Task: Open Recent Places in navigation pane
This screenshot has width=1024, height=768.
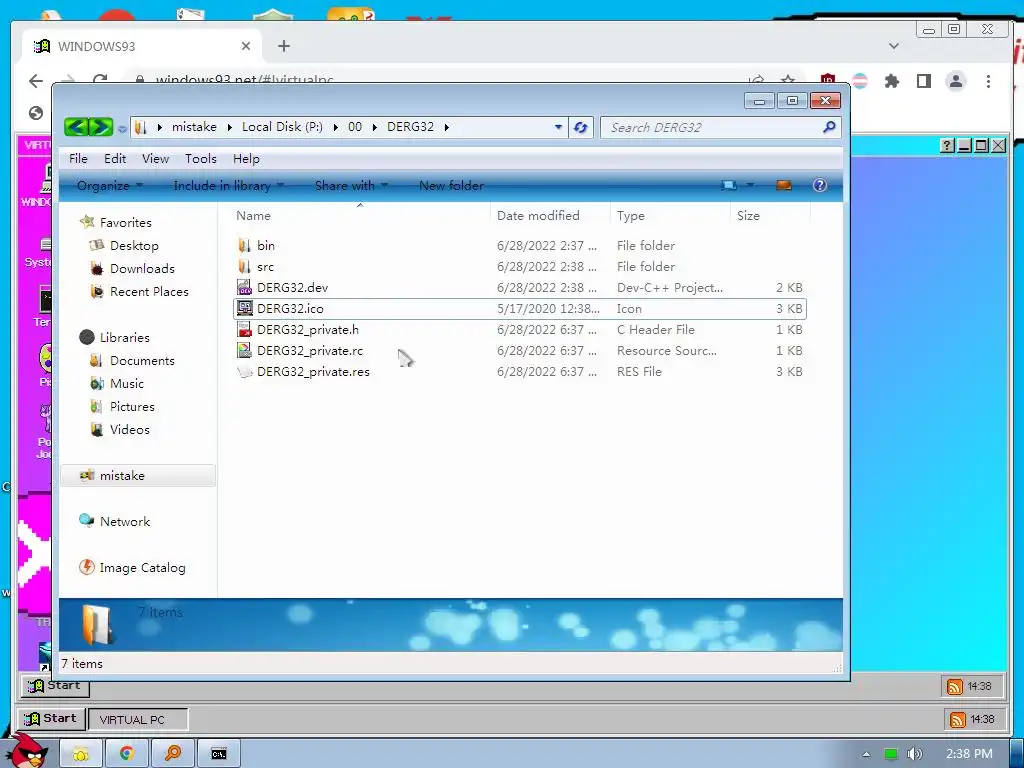Action: (149, 292)
